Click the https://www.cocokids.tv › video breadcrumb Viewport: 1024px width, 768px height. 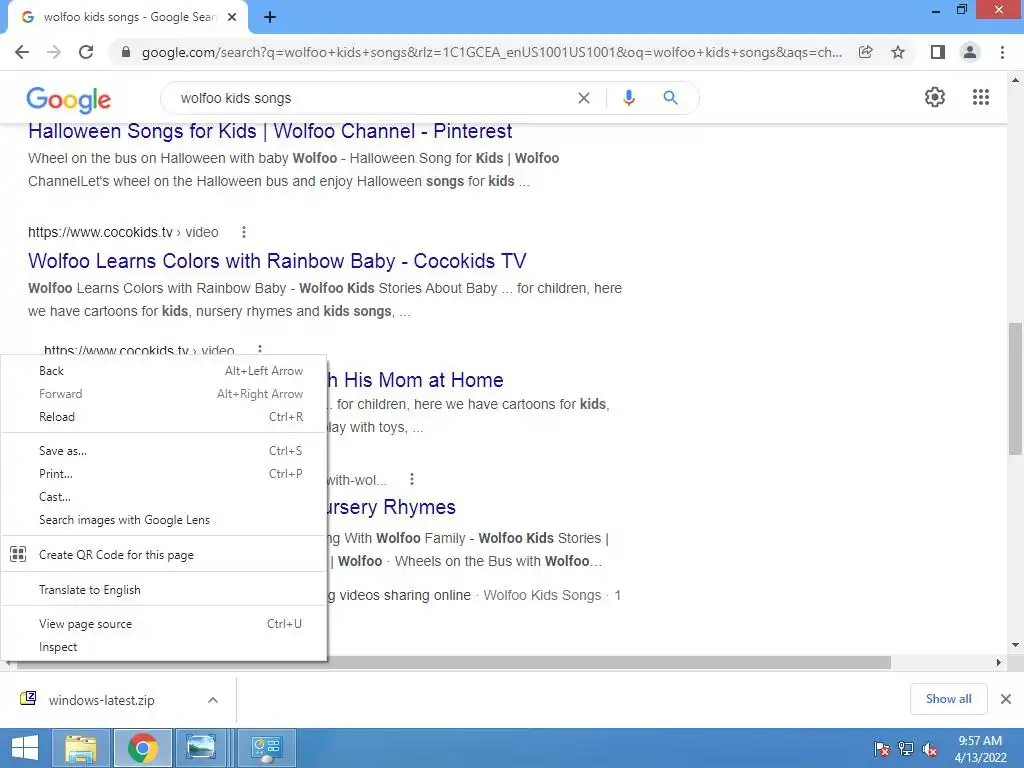click(x=123, y=232)
